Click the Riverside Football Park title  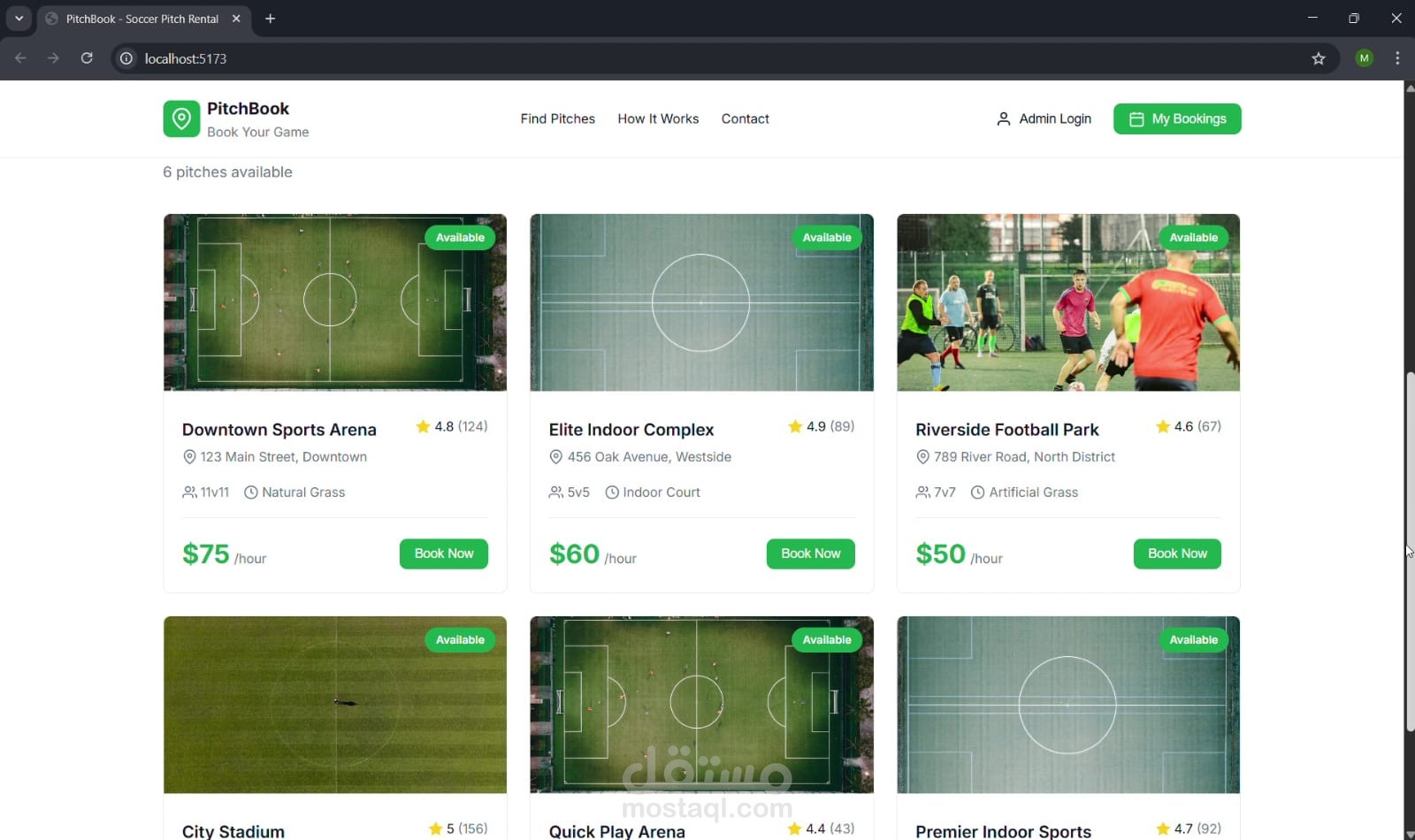coord(1007,430)
